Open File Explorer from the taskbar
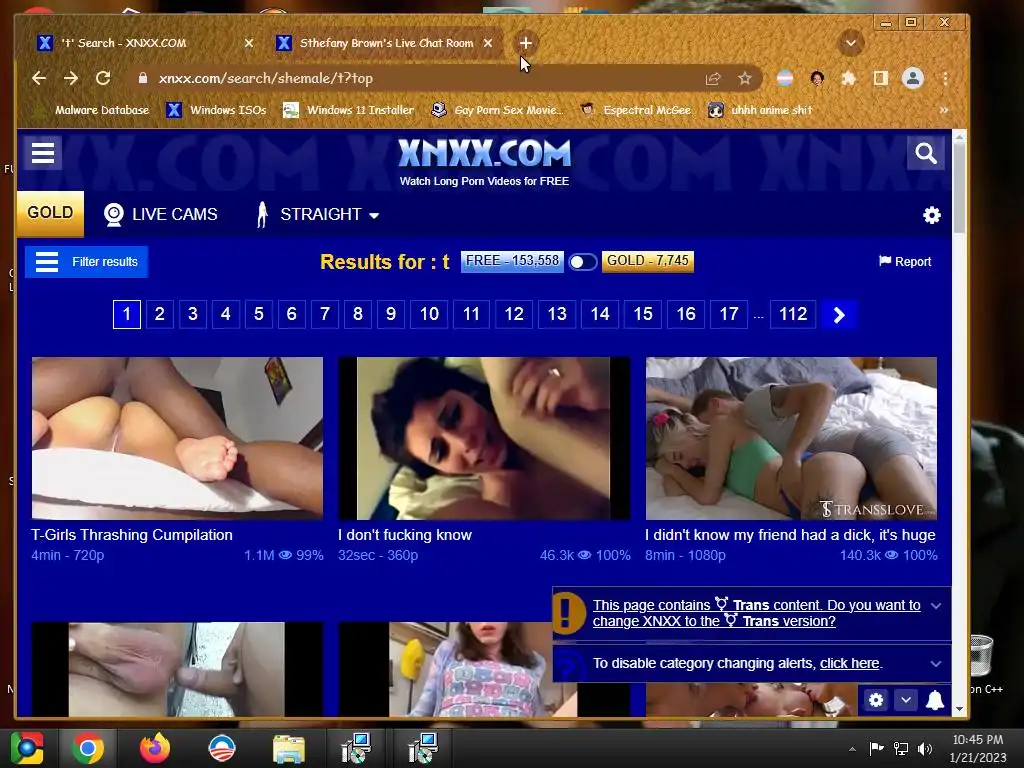 pos(288,748)
